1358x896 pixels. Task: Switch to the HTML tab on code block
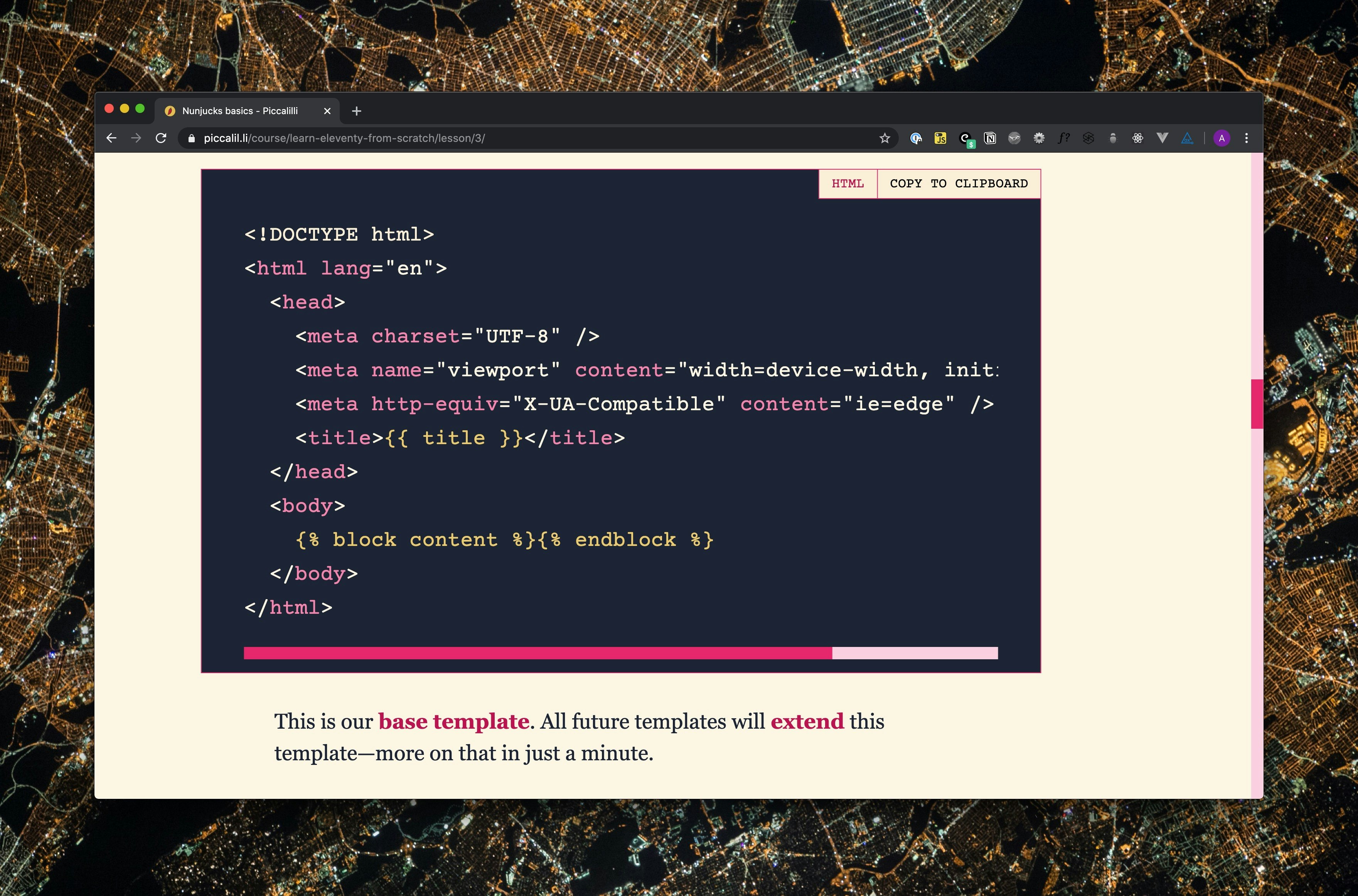(847, 184)
